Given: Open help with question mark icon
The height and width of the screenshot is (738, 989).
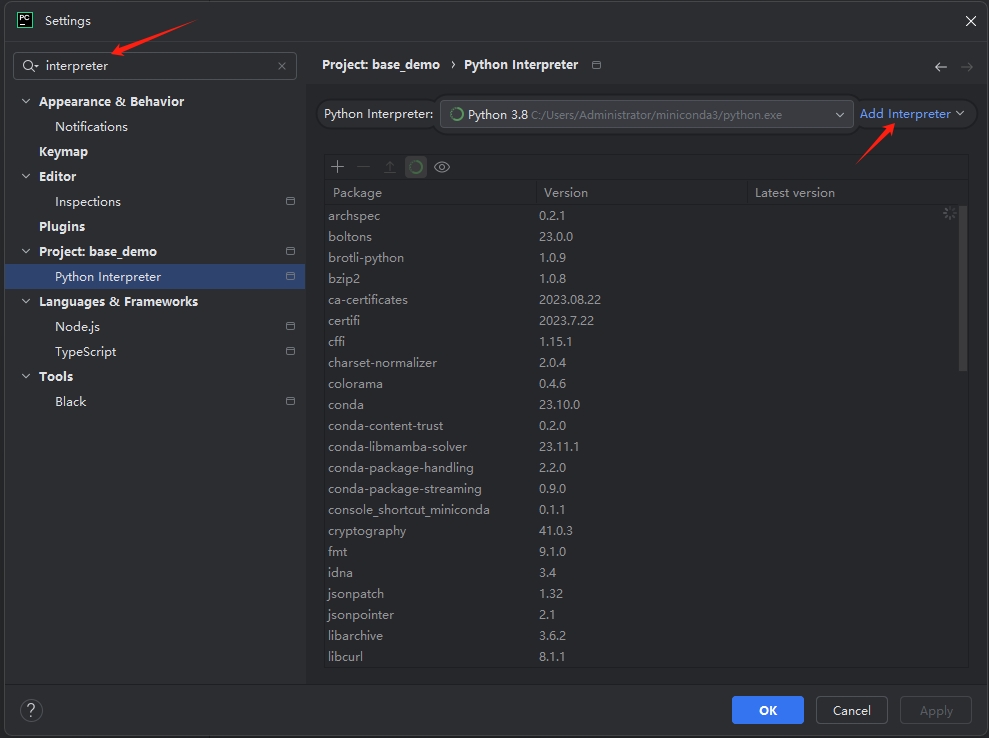Looking at the screenshot, I should point(31,710).
